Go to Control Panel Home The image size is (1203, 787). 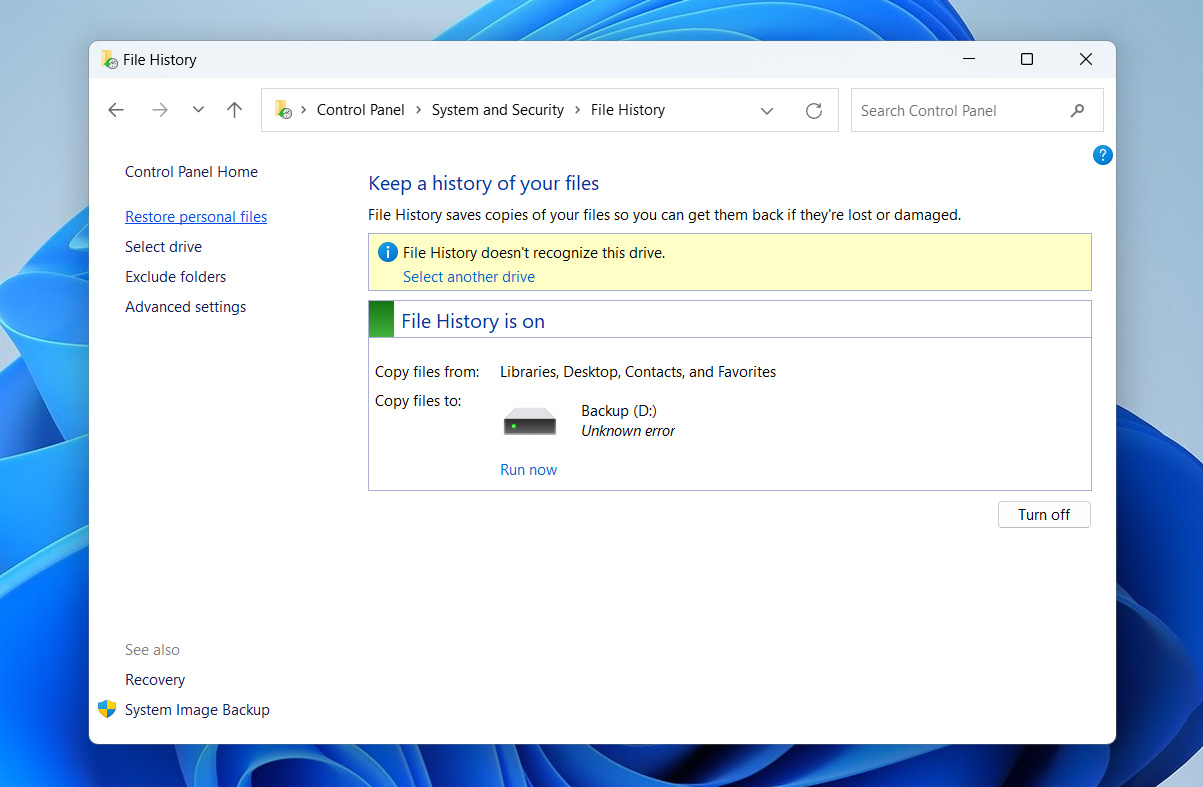[x=191, y=172]
